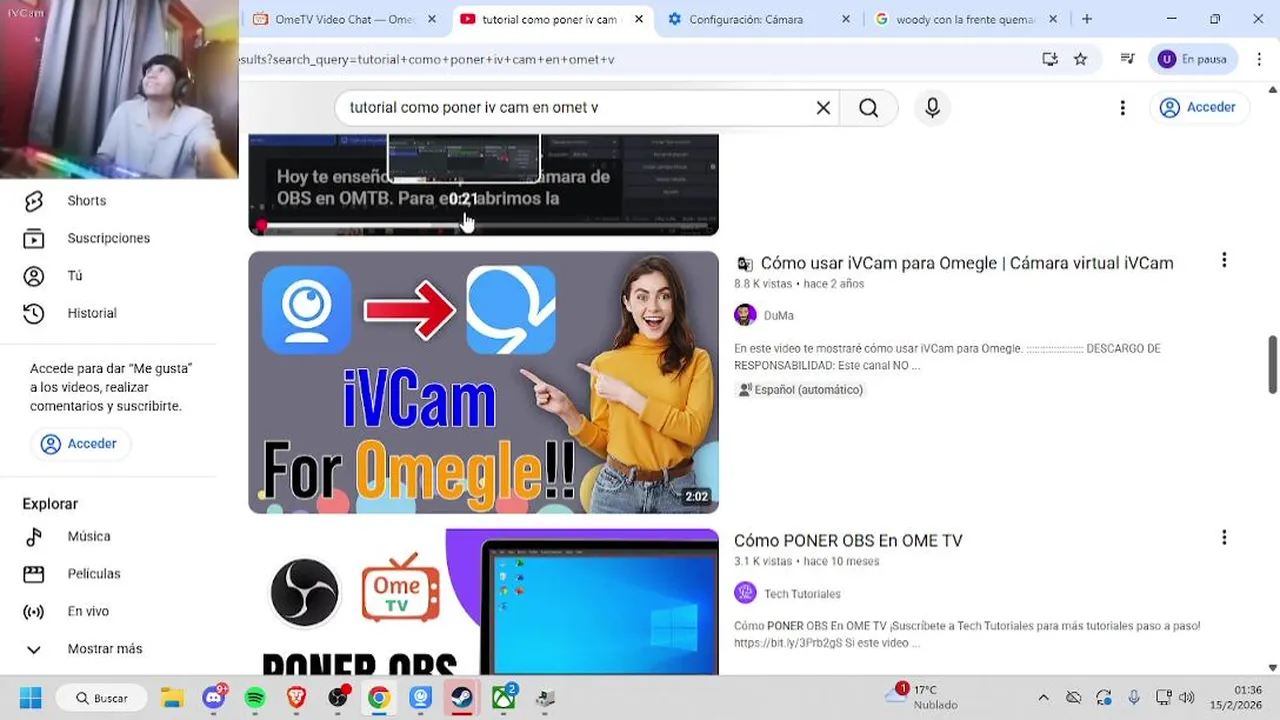Screen dimensions: 1280x720
Task: Click the microphone icon in system tray
Action: click(x=1134, y=698)
